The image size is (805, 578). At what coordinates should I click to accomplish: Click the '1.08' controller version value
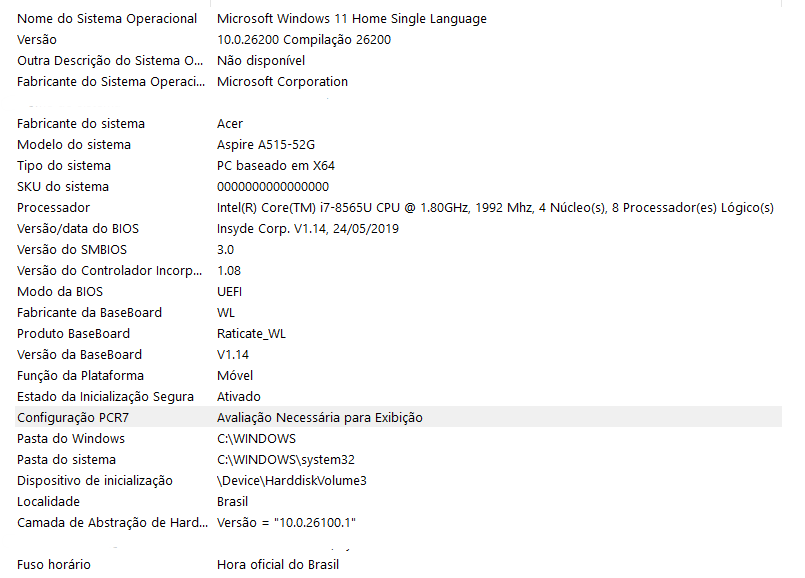[x=229, y=271]
